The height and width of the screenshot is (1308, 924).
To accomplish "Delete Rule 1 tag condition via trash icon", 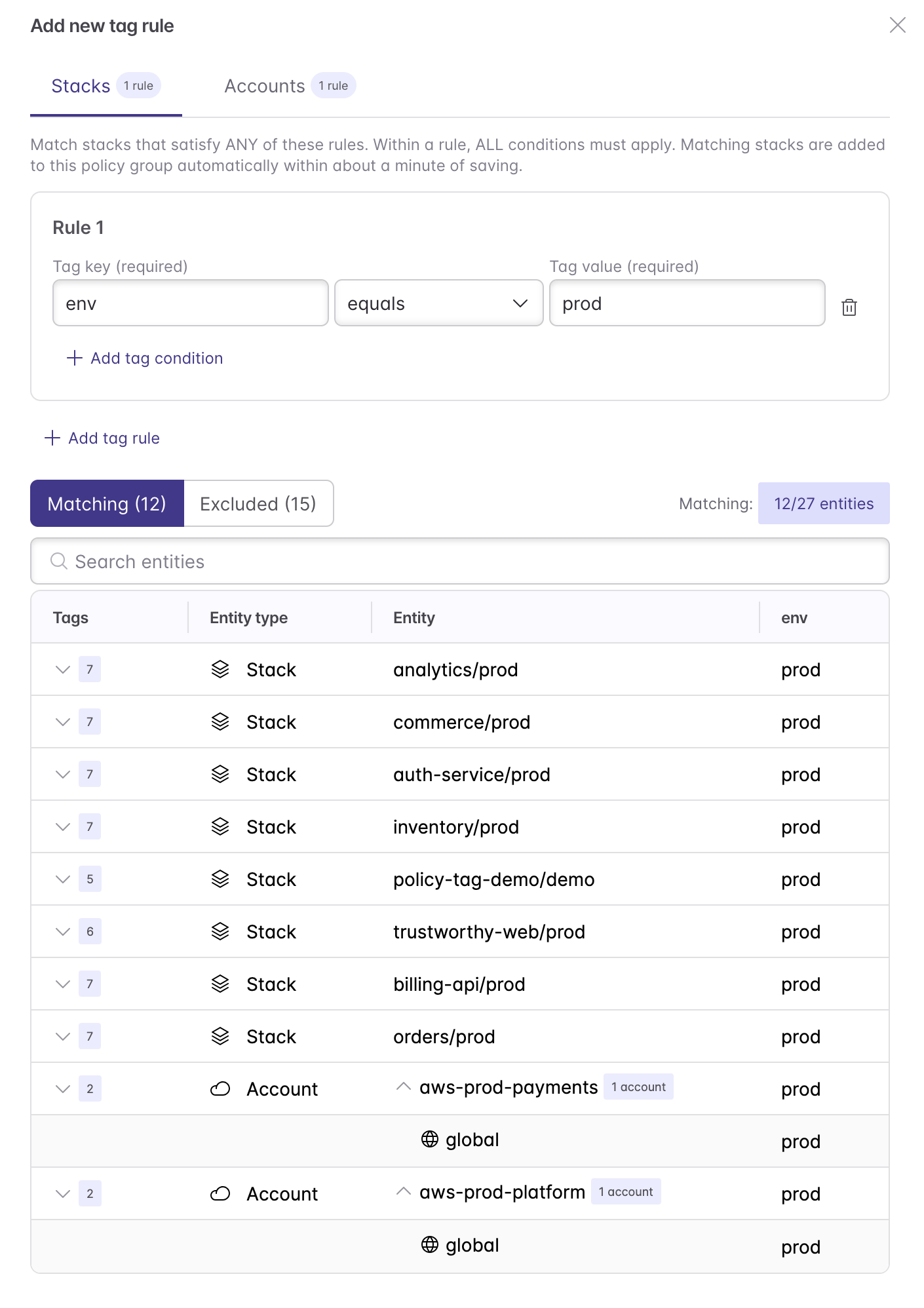I will (x=849, y=307).
